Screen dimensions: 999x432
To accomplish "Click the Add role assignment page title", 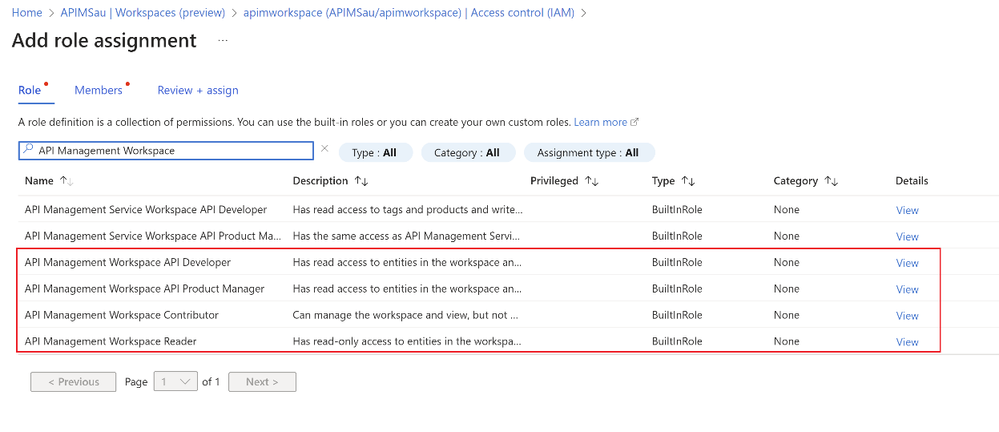I will click(x=104, y=40).
